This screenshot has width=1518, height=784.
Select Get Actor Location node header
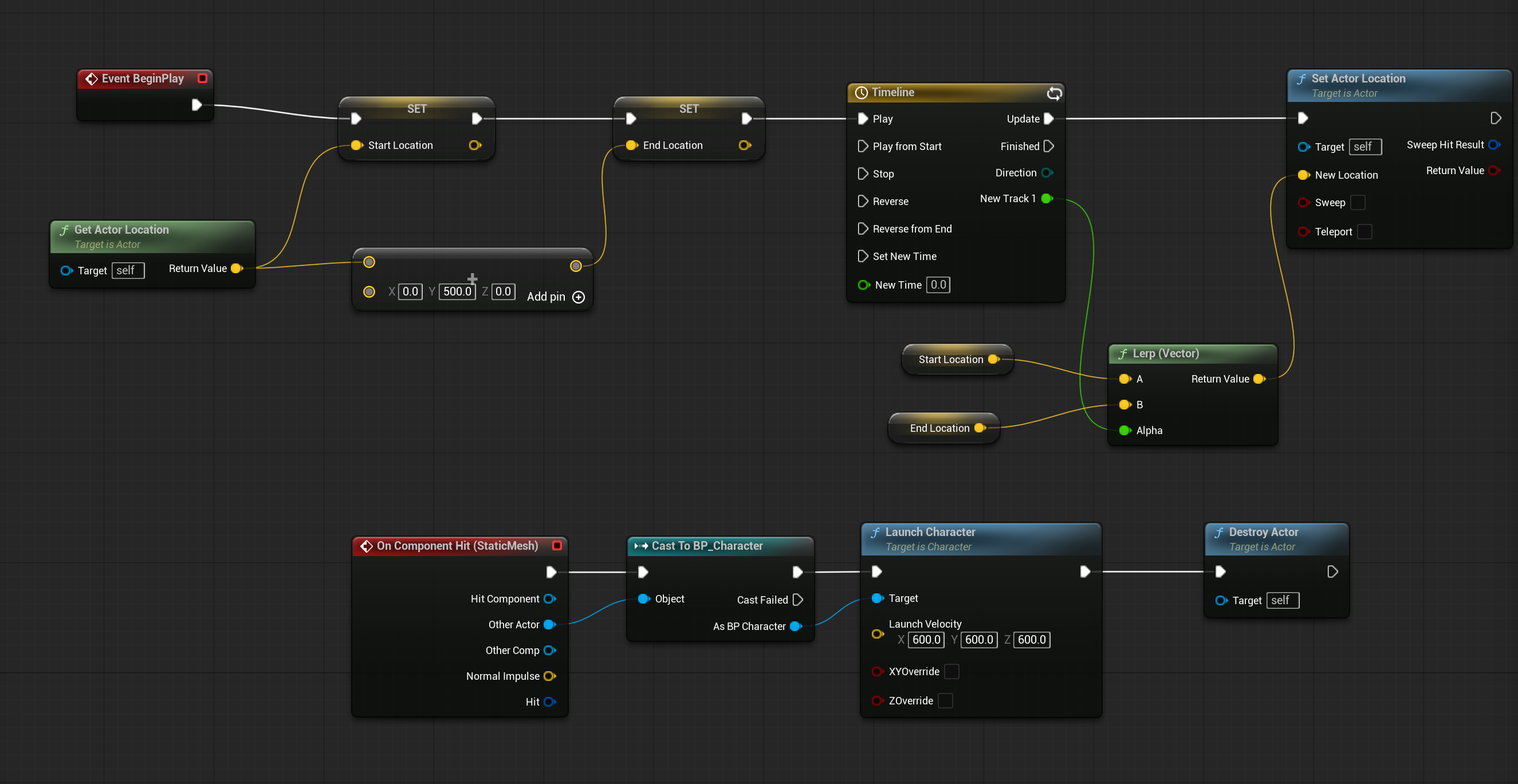coord(152,237)
